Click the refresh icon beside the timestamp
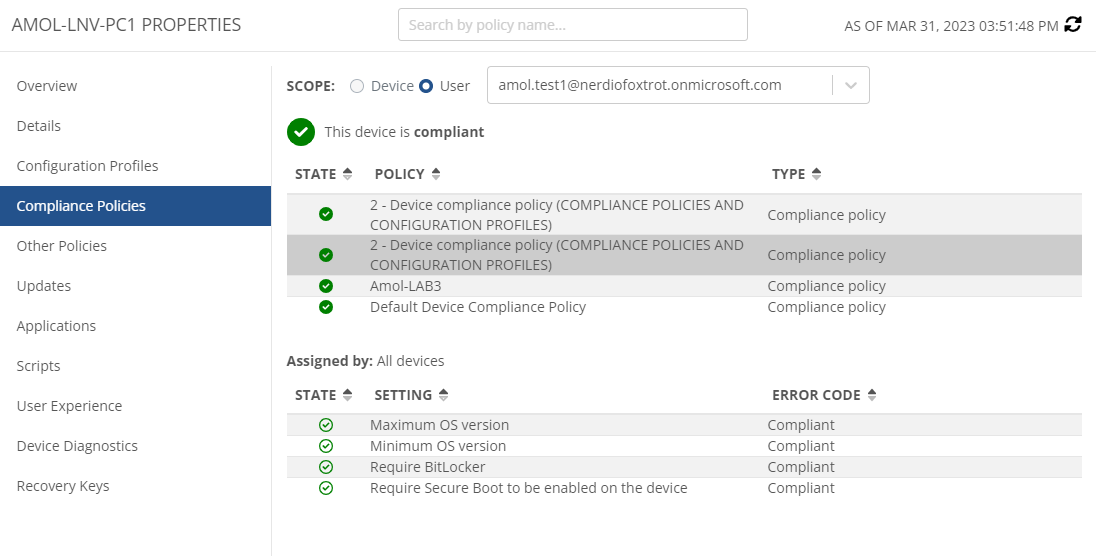1096x556 pixels. coord(1073,25)
